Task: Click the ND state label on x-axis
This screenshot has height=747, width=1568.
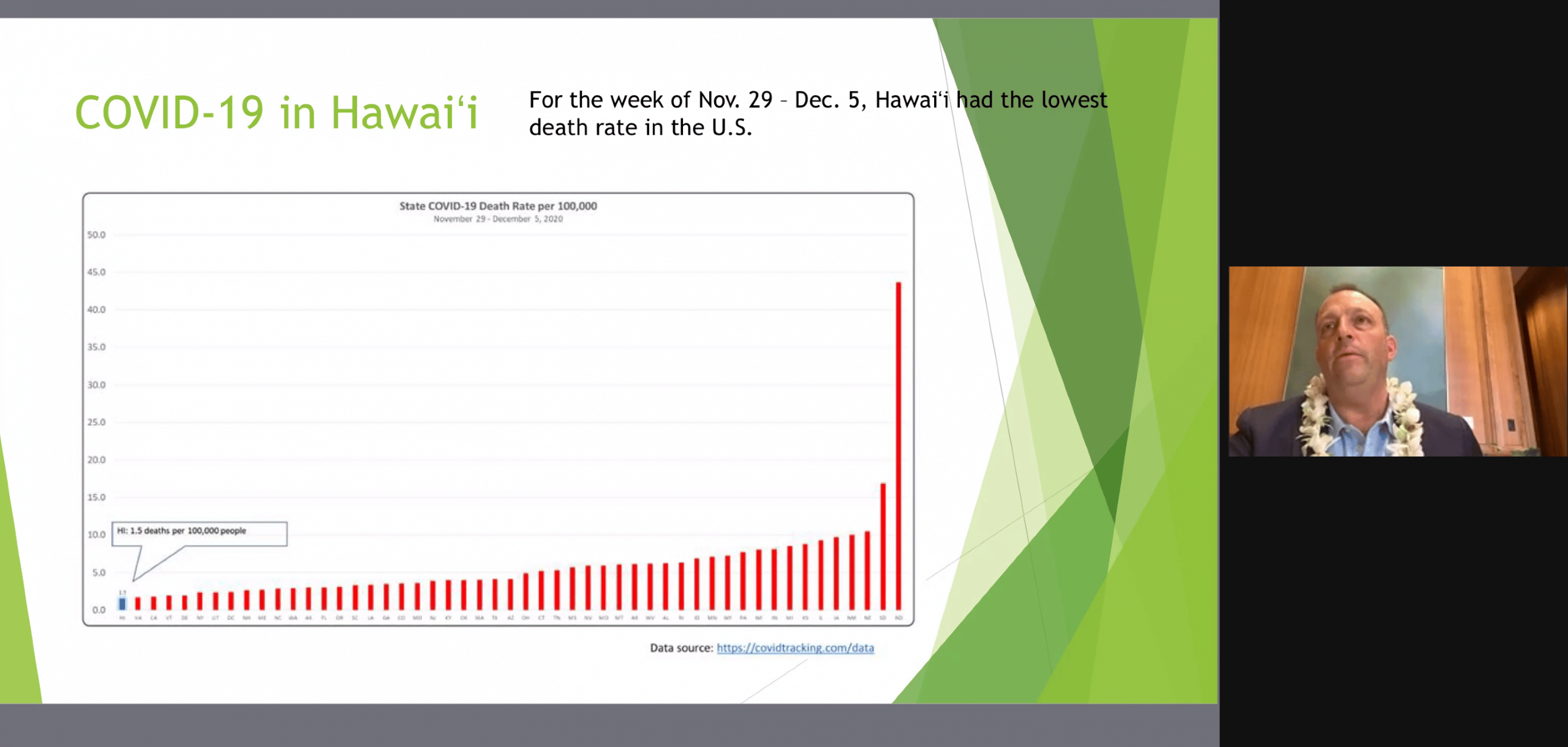Action: (899, 618)
